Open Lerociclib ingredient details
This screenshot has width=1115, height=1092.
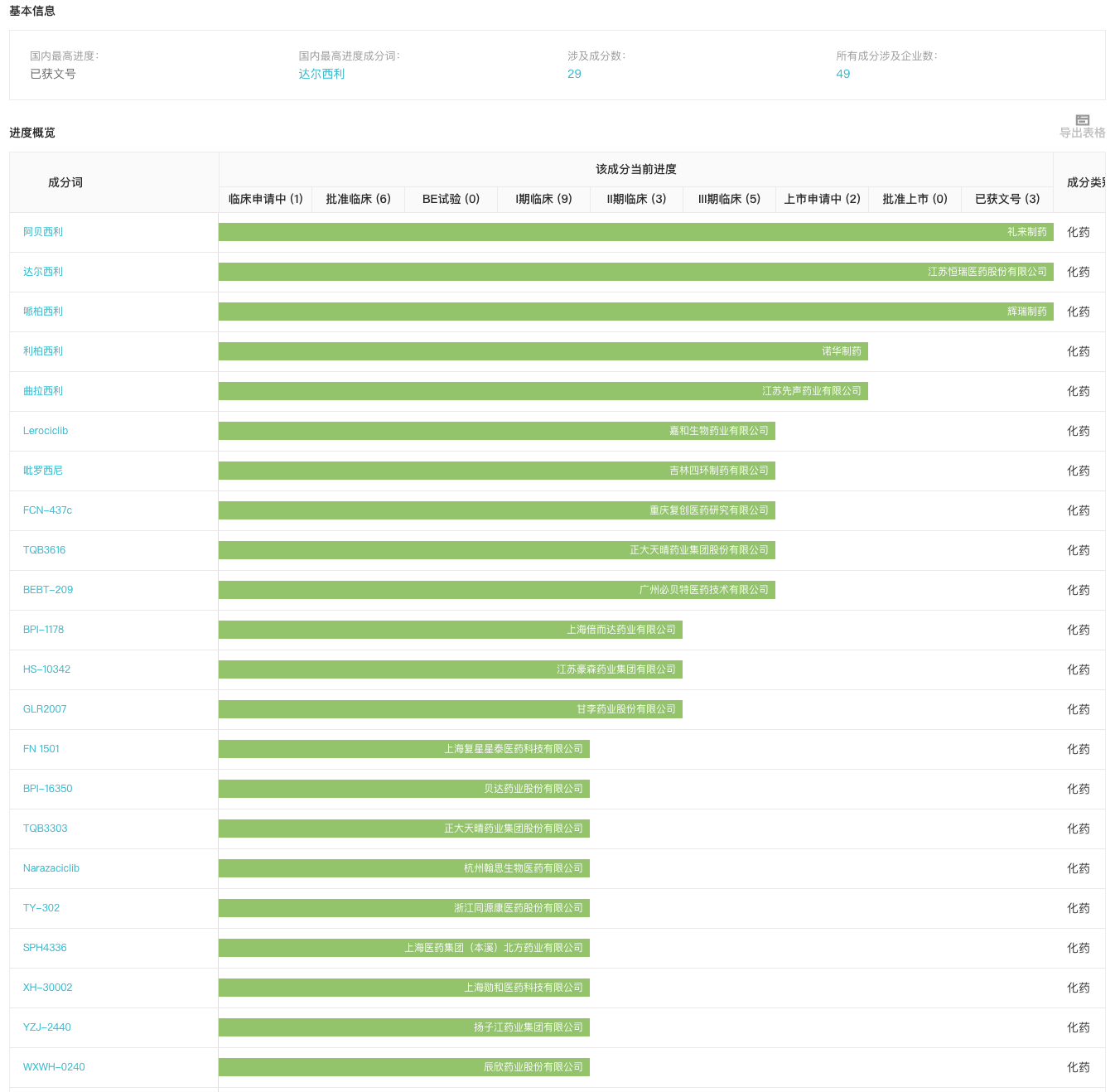point(46,431)
